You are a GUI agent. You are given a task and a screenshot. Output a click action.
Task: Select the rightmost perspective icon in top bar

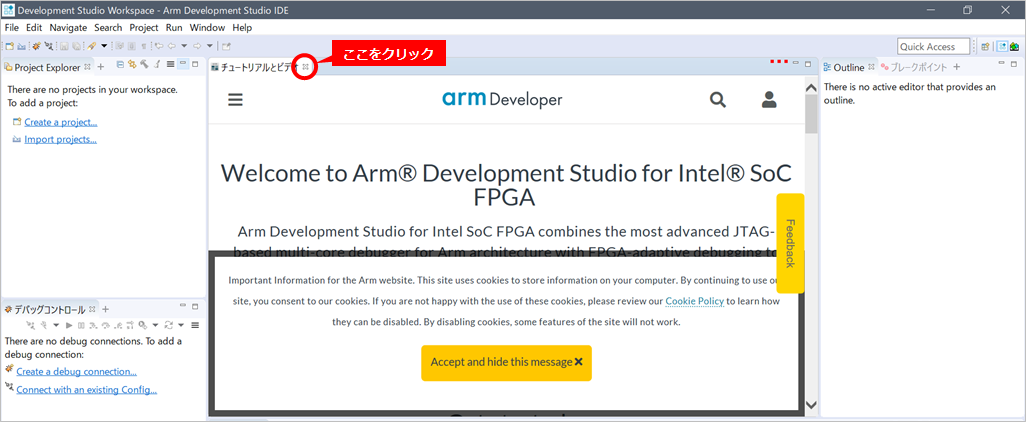(1014, 46)
